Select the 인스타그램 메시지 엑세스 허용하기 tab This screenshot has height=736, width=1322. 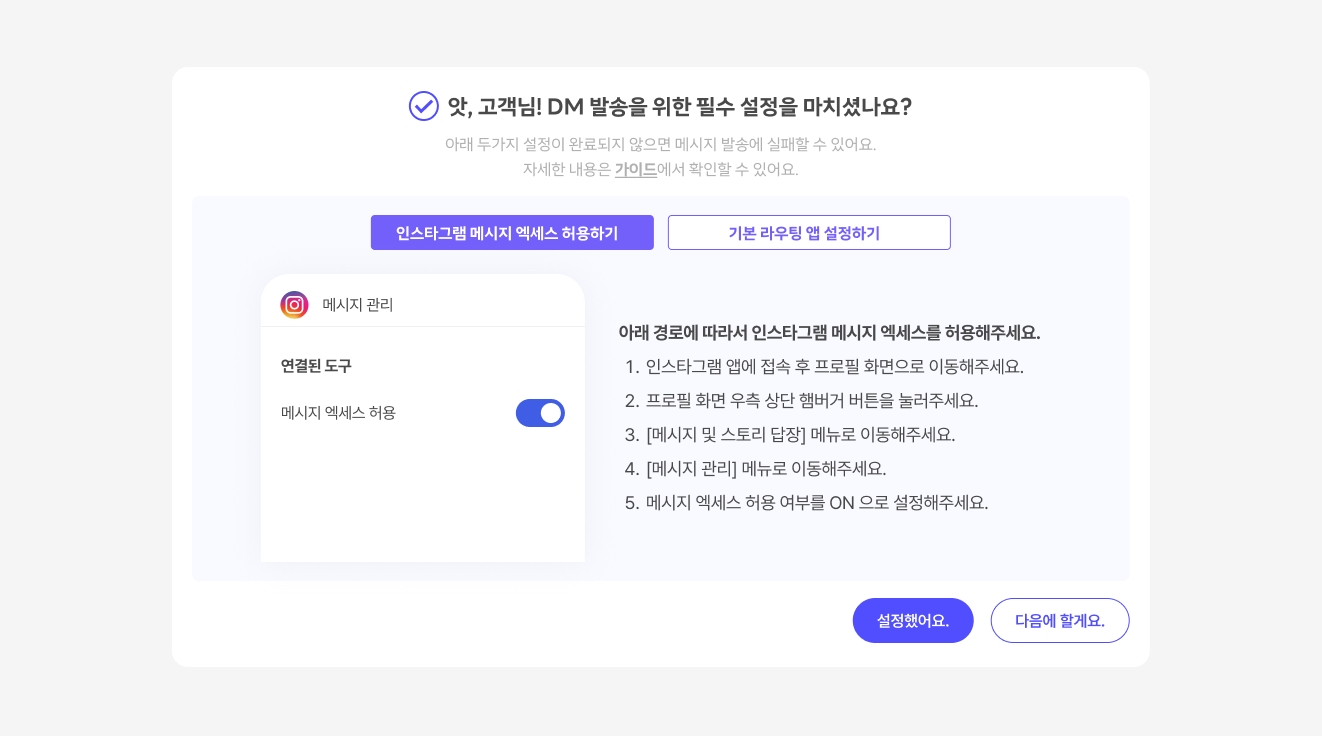pos(512,233)
